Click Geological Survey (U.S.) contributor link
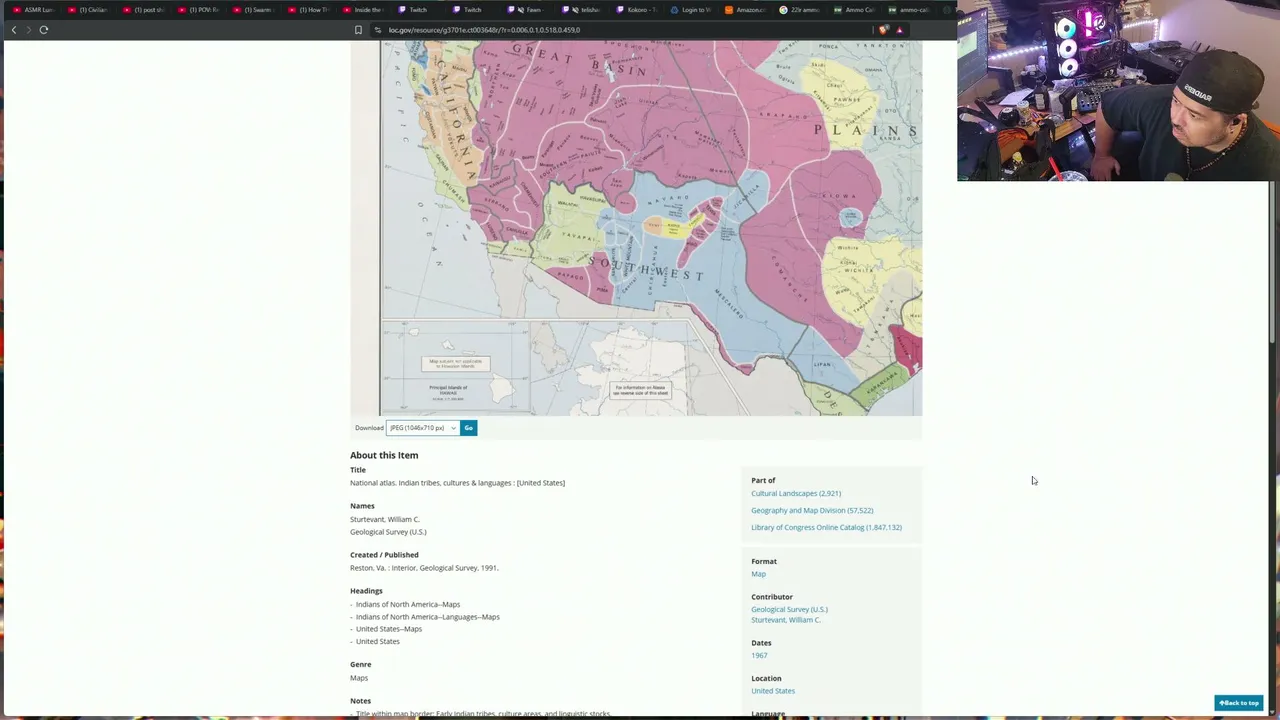Viewport: 1280px width, 720px height. pos(789,609)
